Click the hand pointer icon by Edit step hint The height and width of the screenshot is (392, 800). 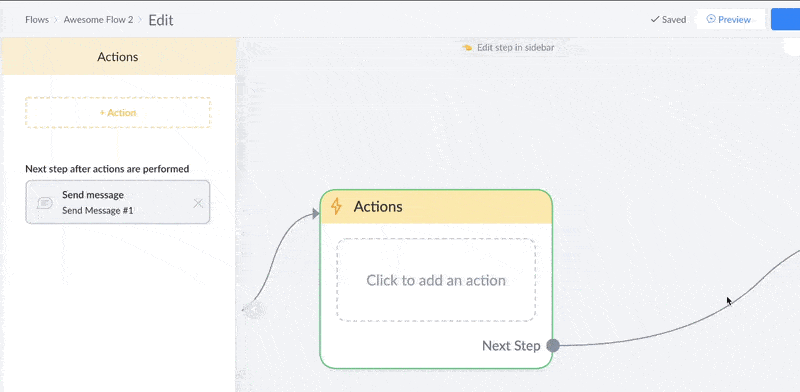point(467,48)
